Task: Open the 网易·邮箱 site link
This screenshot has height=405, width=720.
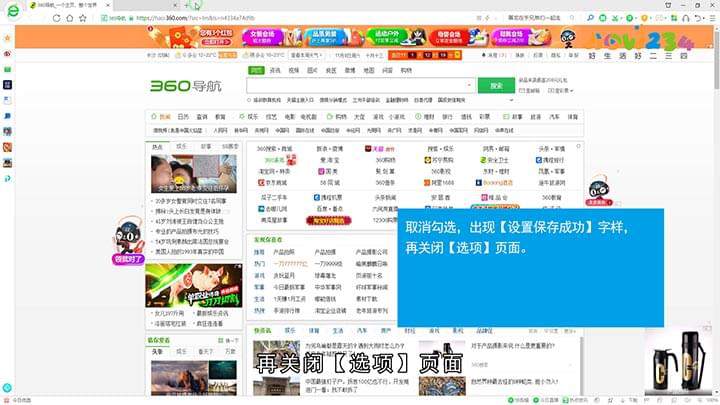Action: [x=496, y=149]
